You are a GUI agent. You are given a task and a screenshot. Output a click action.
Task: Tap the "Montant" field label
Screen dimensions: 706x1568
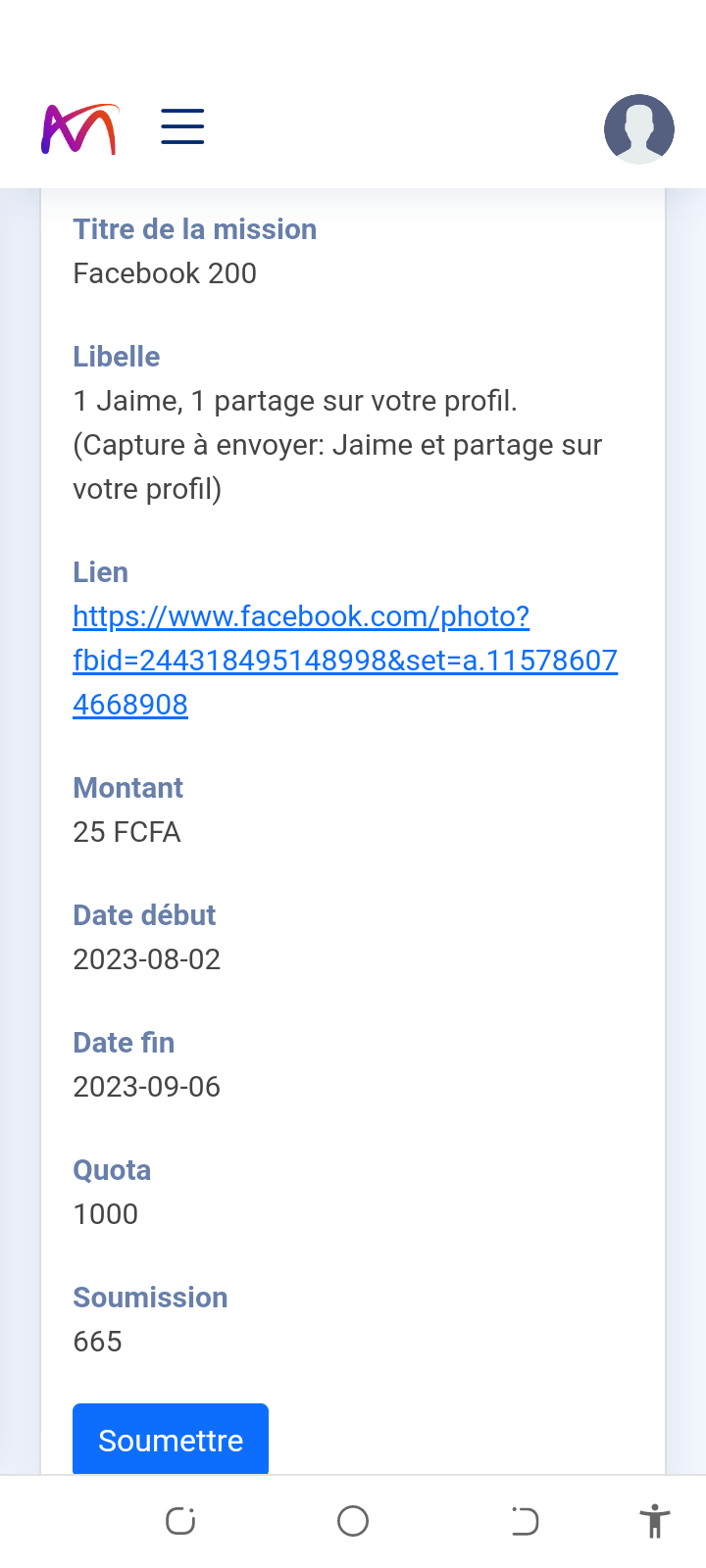tap(127, 788)
